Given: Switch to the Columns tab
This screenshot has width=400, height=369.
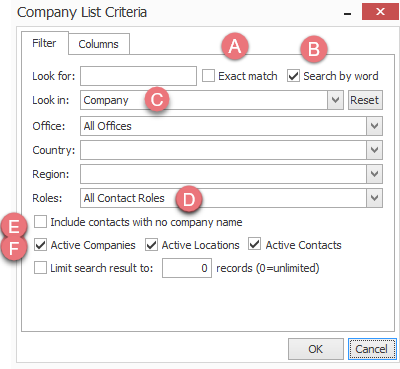Looking at the screenshot, I should [x=99, y=44].
